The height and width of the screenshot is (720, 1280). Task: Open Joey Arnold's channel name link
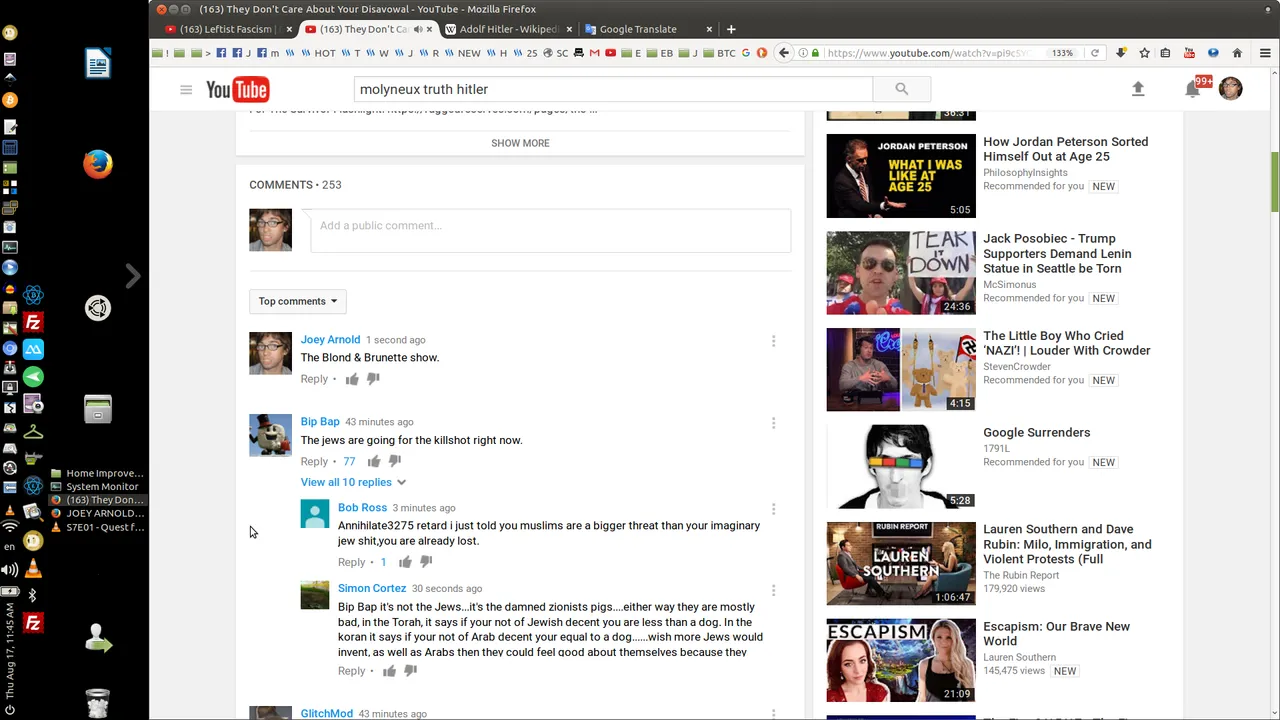330,340
